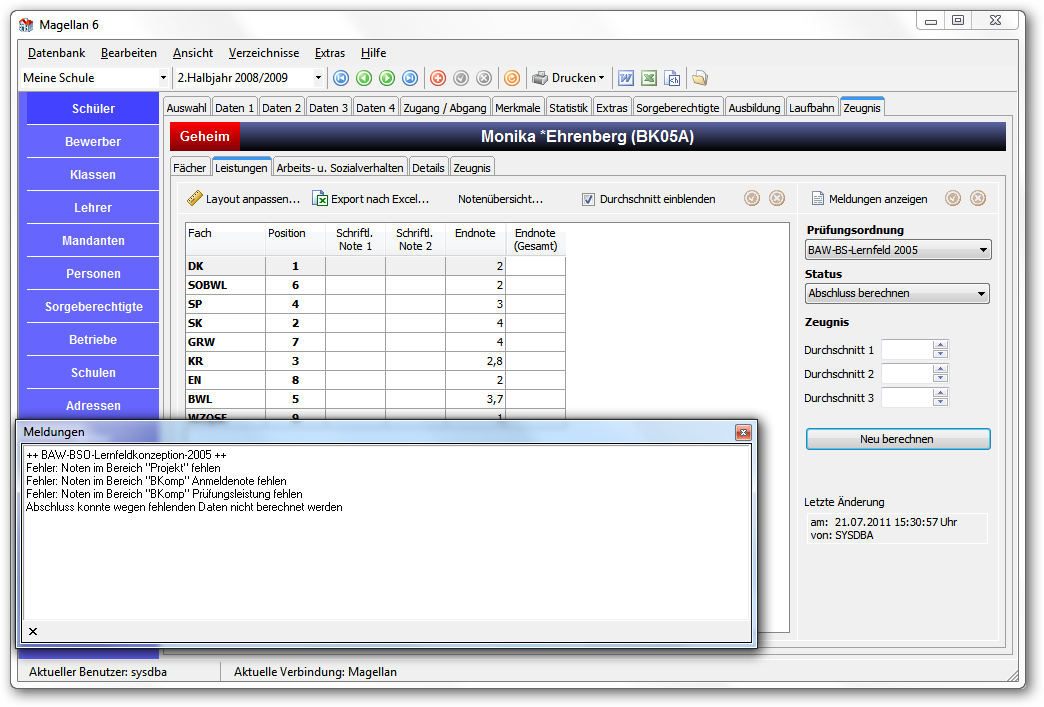Go to next record green arrow
Viewport: 1044px width, 707px height.
(x=387, y=79)
